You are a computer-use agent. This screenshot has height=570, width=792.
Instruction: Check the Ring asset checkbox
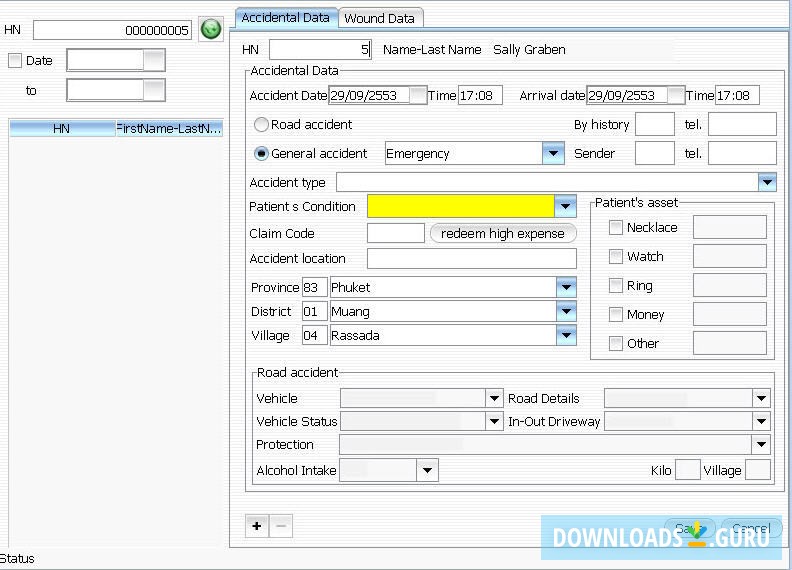(615, 286)
